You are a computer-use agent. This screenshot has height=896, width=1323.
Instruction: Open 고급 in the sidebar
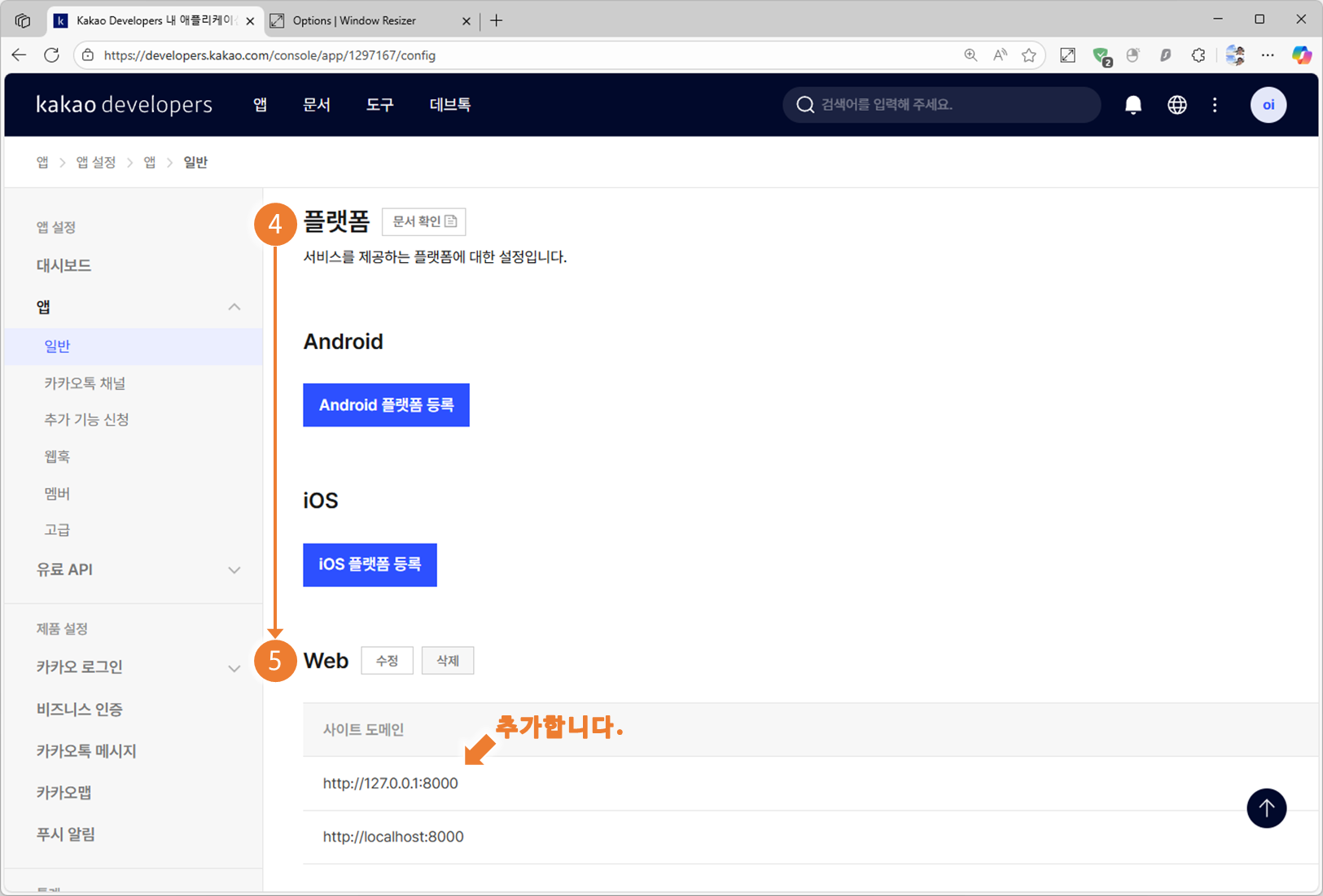pyautogui.click(x=57, y=530)
